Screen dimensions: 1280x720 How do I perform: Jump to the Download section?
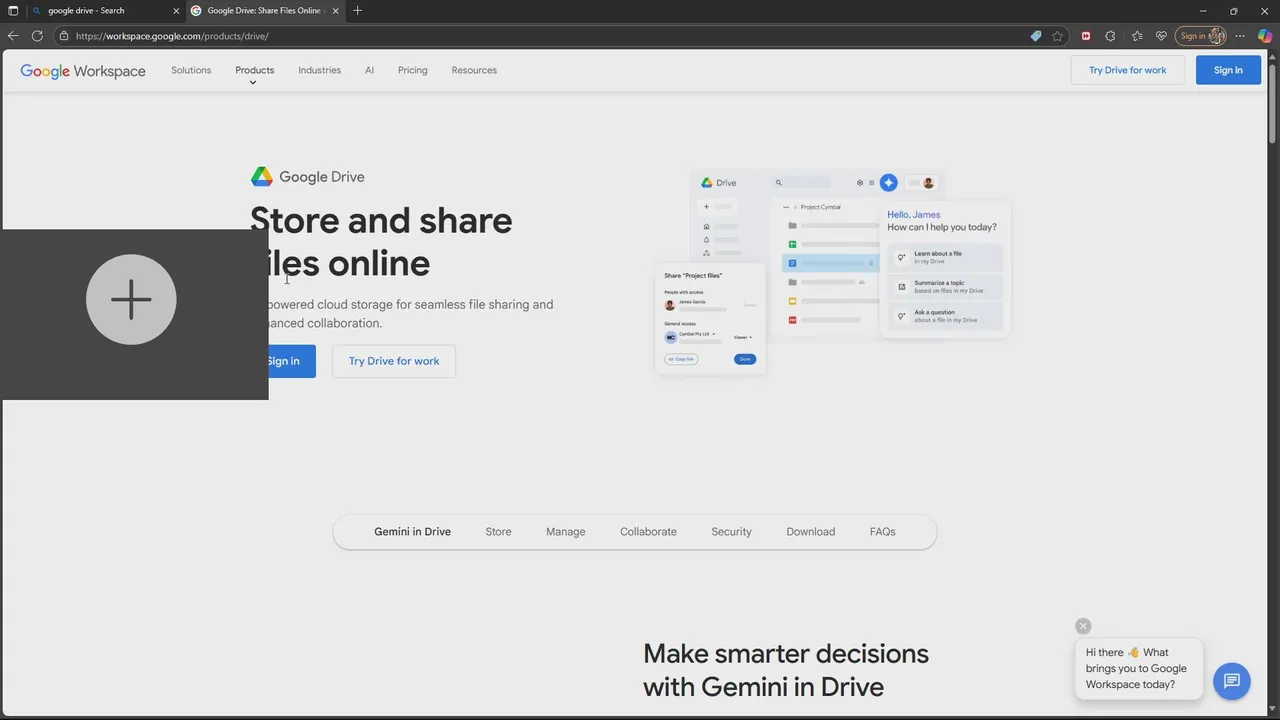[x=811, y=532]
